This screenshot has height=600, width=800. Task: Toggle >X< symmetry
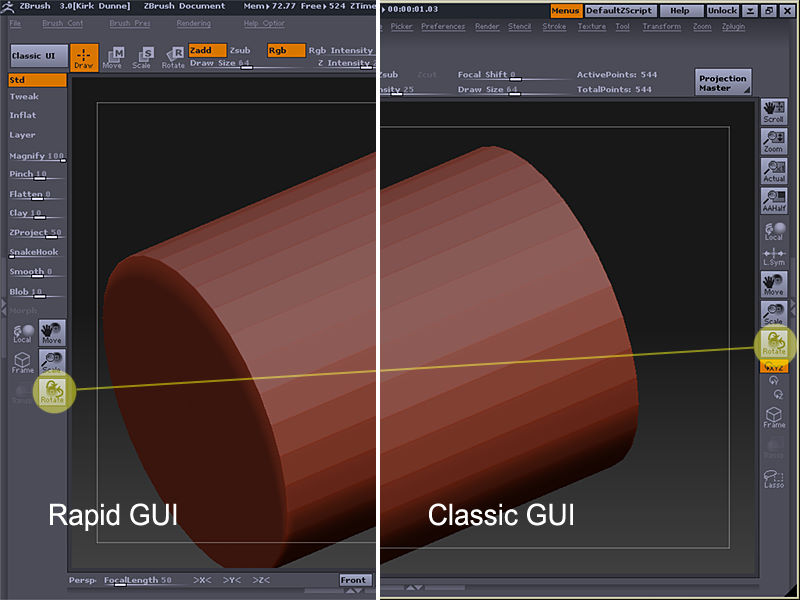pos(203,580)
